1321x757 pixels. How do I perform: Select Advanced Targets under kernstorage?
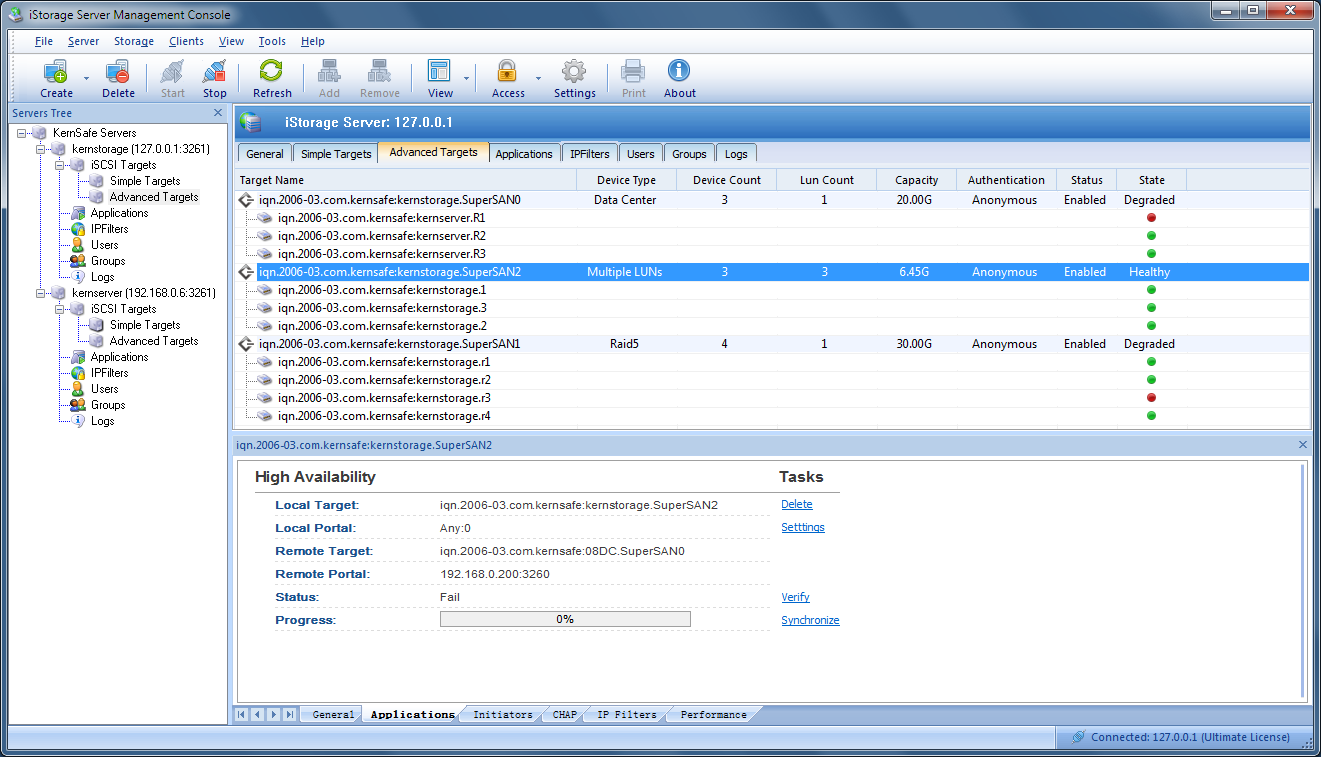pyautogui.click(x=154, y=197)
